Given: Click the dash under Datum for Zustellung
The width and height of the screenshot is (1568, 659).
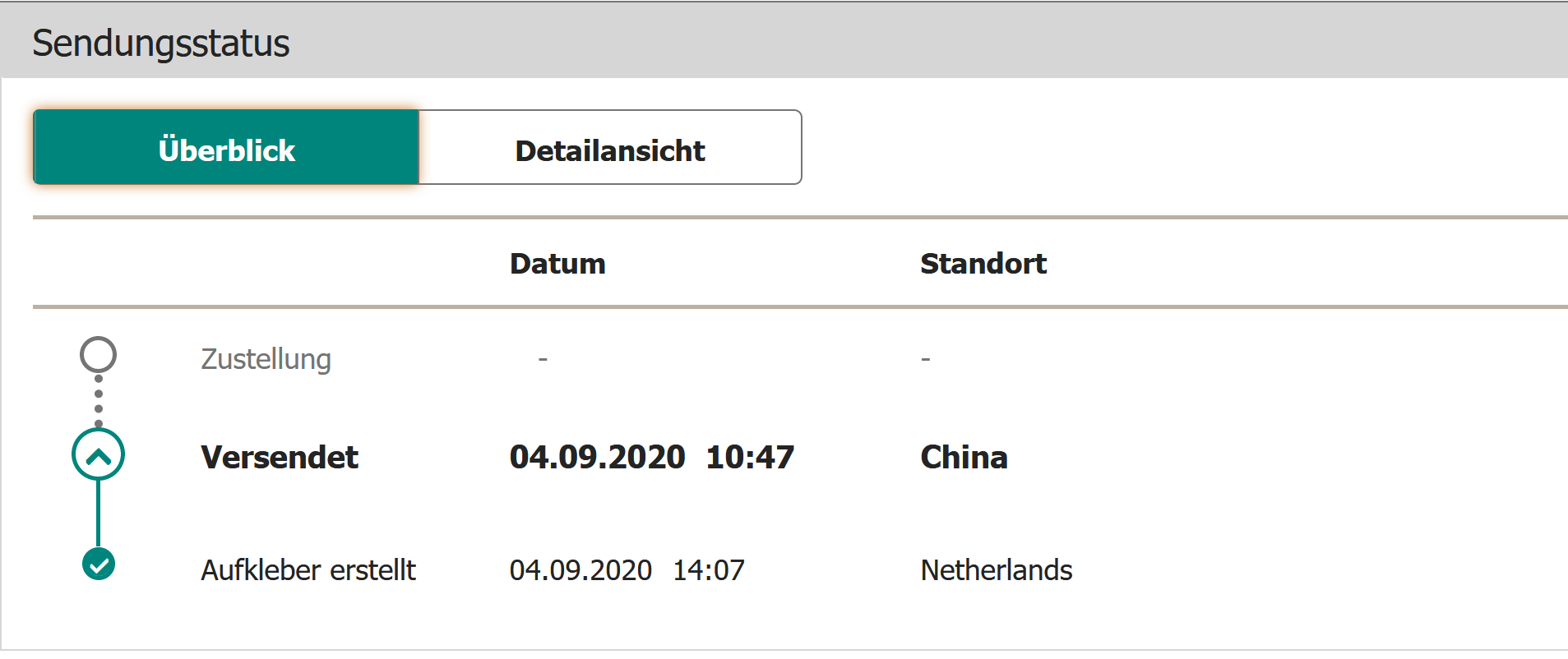Looking at the screenshot, I should pos(543,359).
